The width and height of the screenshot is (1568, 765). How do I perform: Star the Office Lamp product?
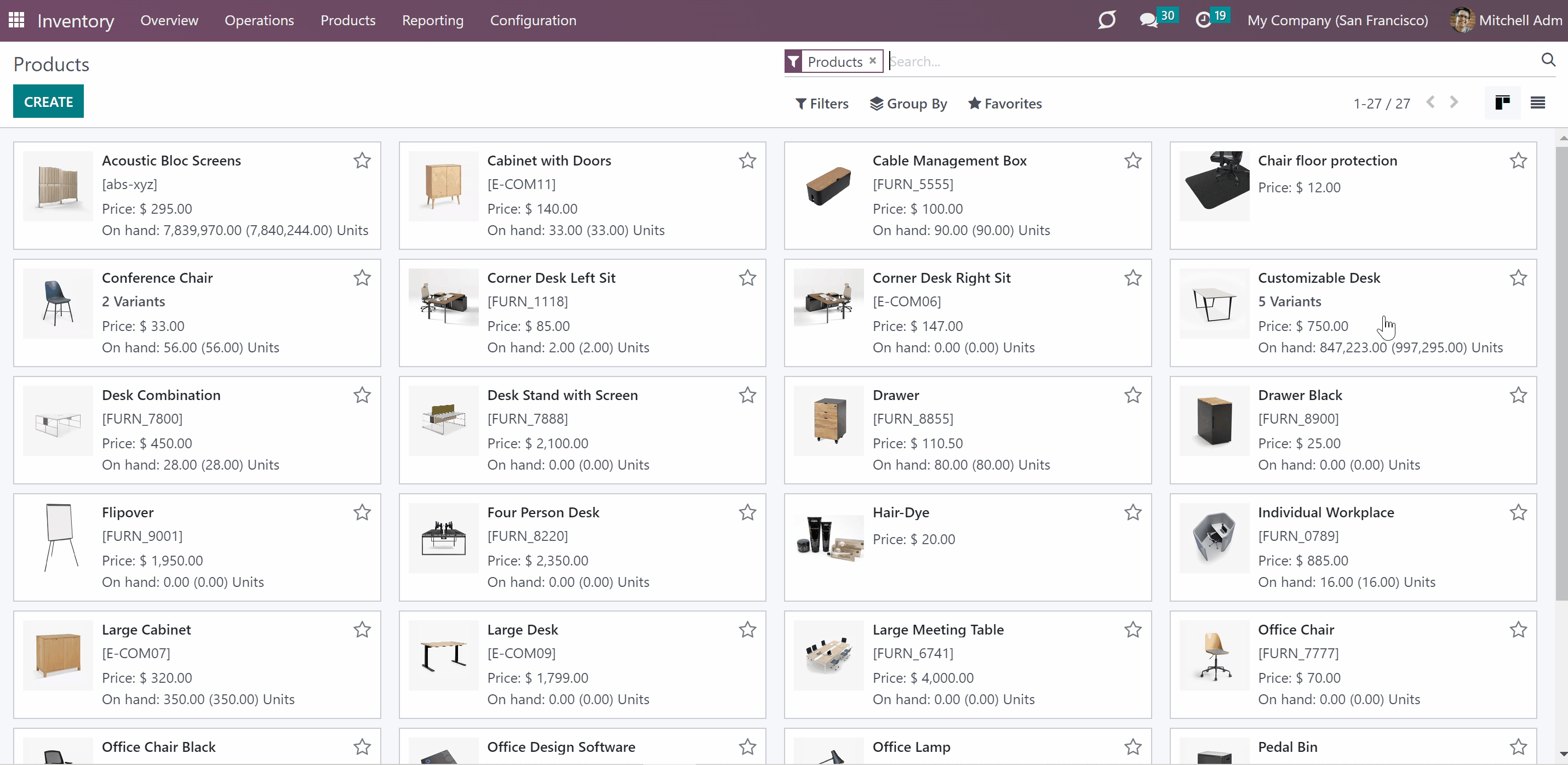[x=1133, y=747]
